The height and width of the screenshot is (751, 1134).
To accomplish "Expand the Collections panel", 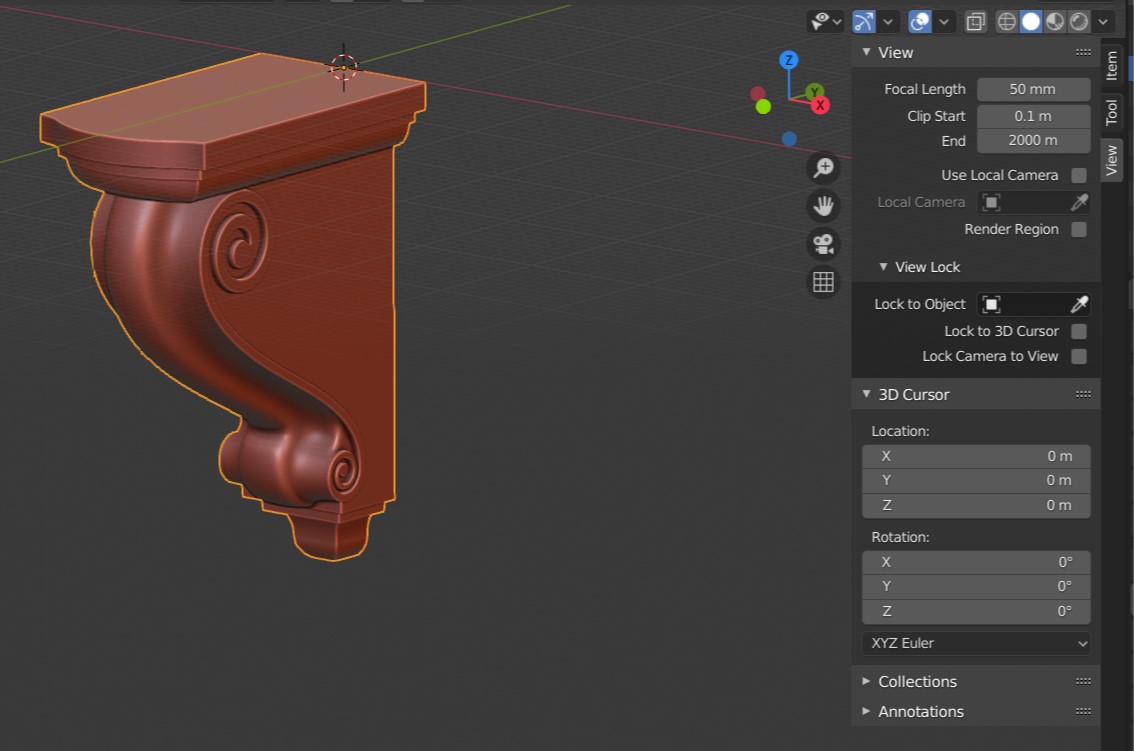I will click(866, 682).
